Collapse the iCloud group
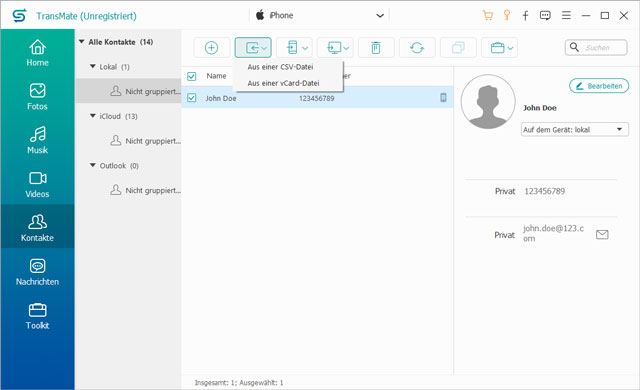The image size is (640, 390). [x=93, y=116]
